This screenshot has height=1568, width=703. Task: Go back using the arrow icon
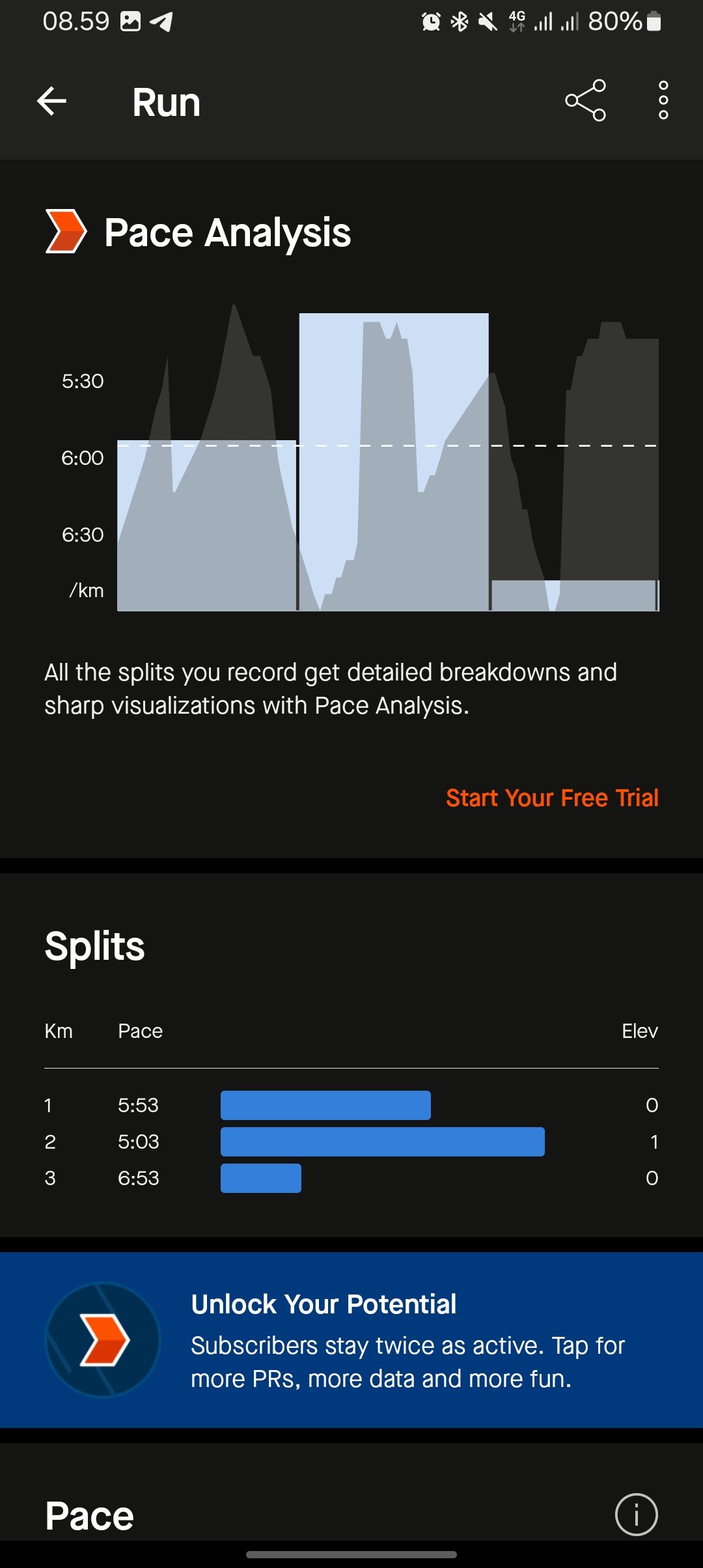tap(51, 101)
